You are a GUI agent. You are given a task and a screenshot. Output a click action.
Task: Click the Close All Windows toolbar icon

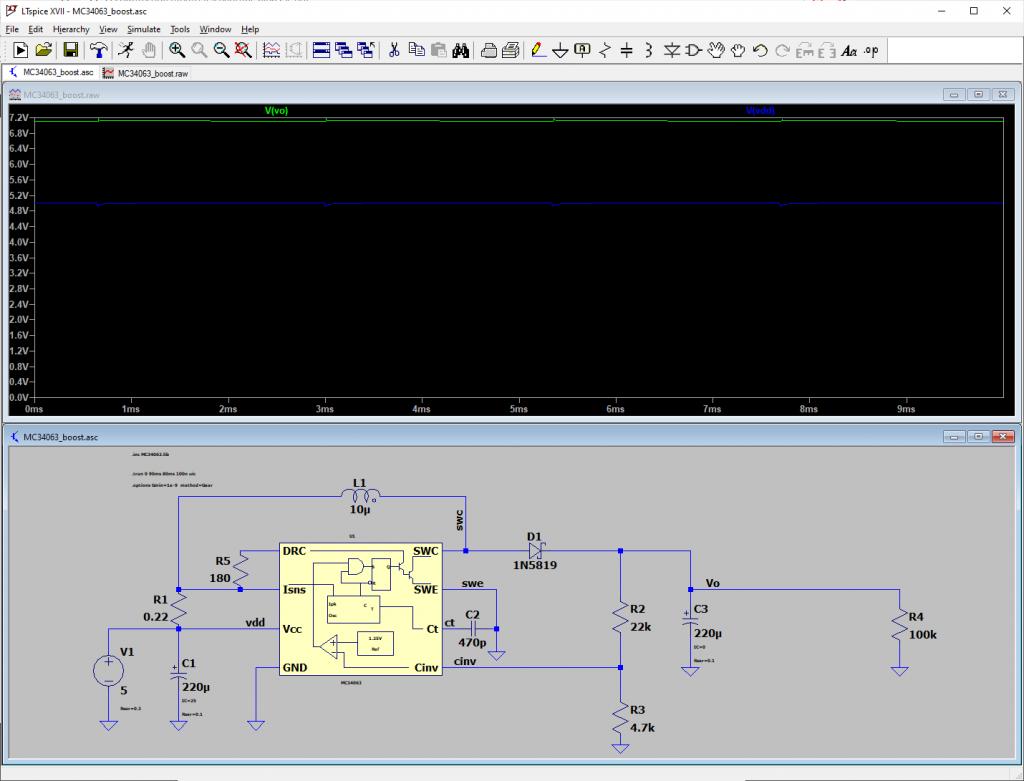tap(366, 50)
